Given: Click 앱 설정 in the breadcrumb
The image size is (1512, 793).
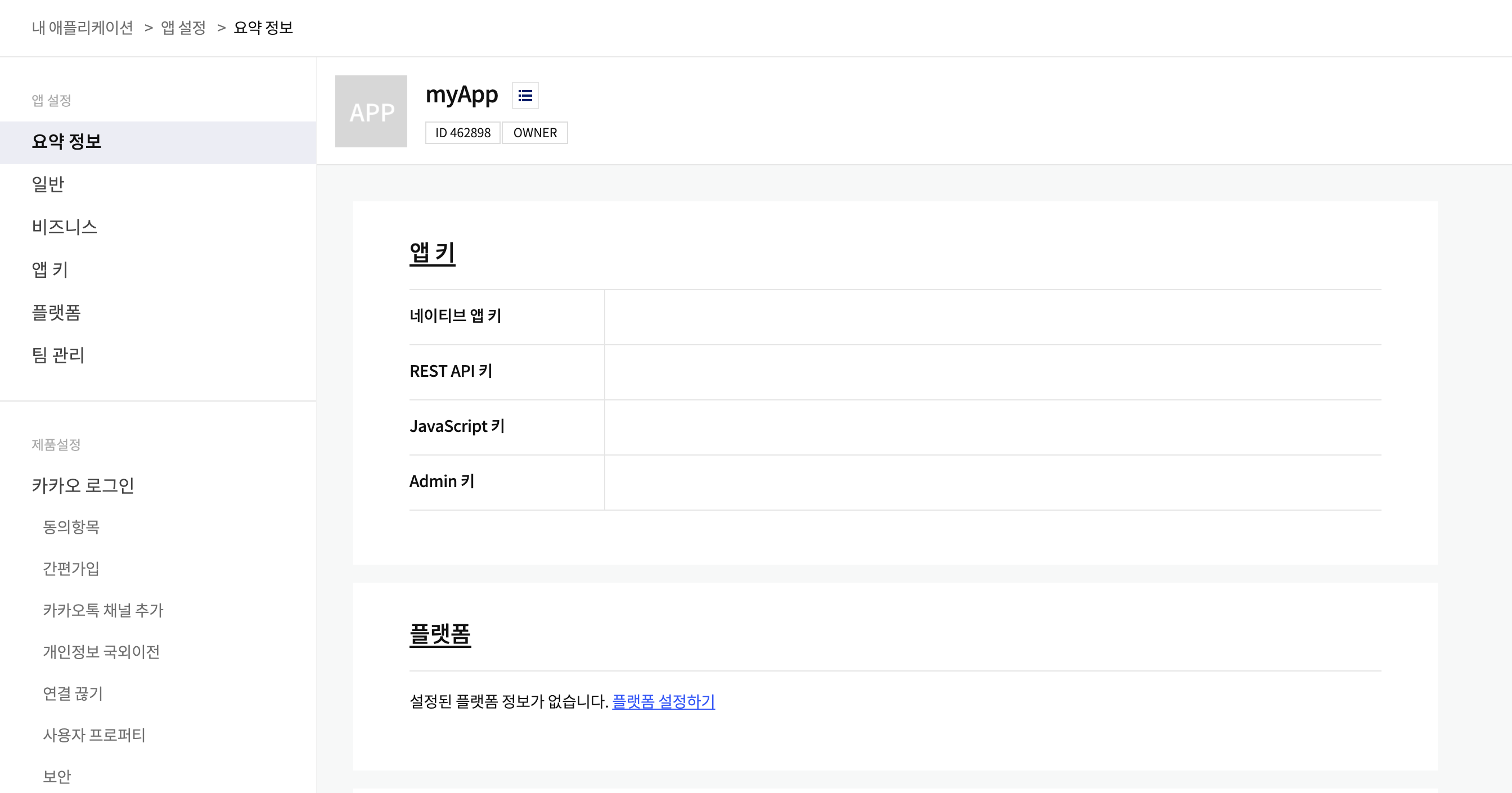Looking at the screenshot, I should 183,28.
